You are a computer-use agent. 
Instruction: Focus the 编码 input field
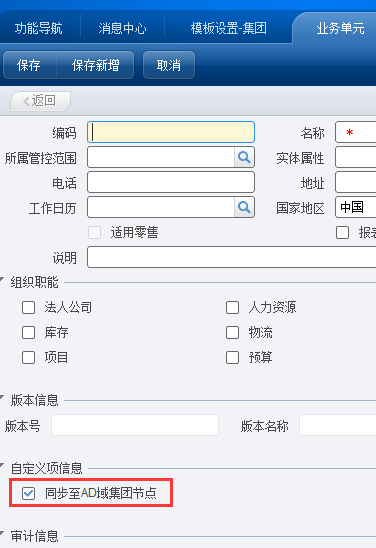171,132
